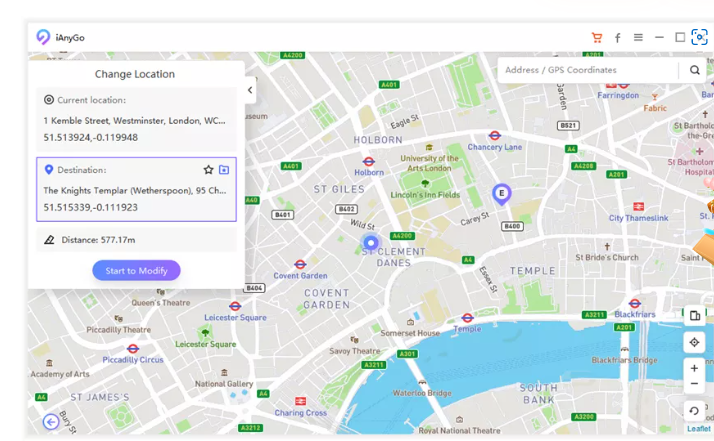Click the search magnifier icon
Image resolution: width=714 pixels, height=441 pixels.
pos(694,70)
